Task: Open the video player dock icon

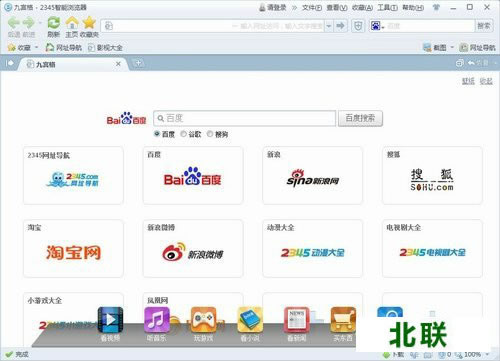Action: pos(110,320)
